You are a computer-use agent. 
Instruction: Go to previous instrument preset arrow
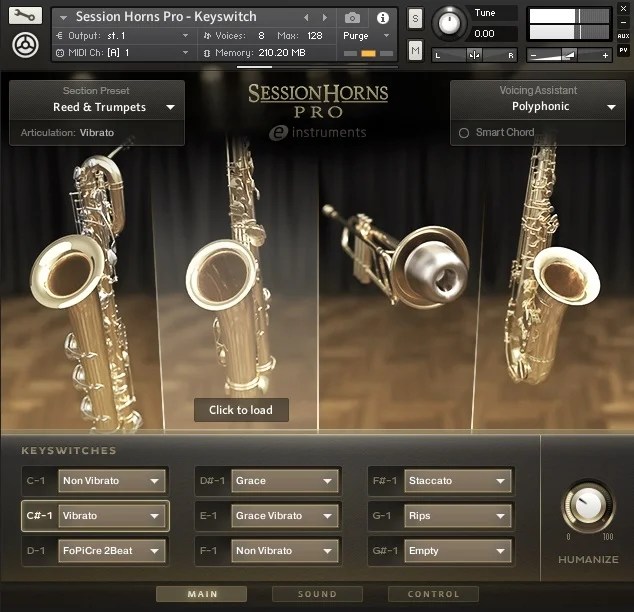click(306, 17)
